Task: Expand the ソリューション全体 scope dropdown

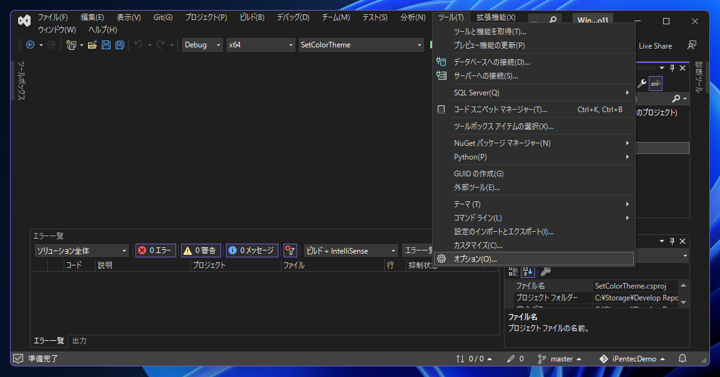Action: pos(81,251)
